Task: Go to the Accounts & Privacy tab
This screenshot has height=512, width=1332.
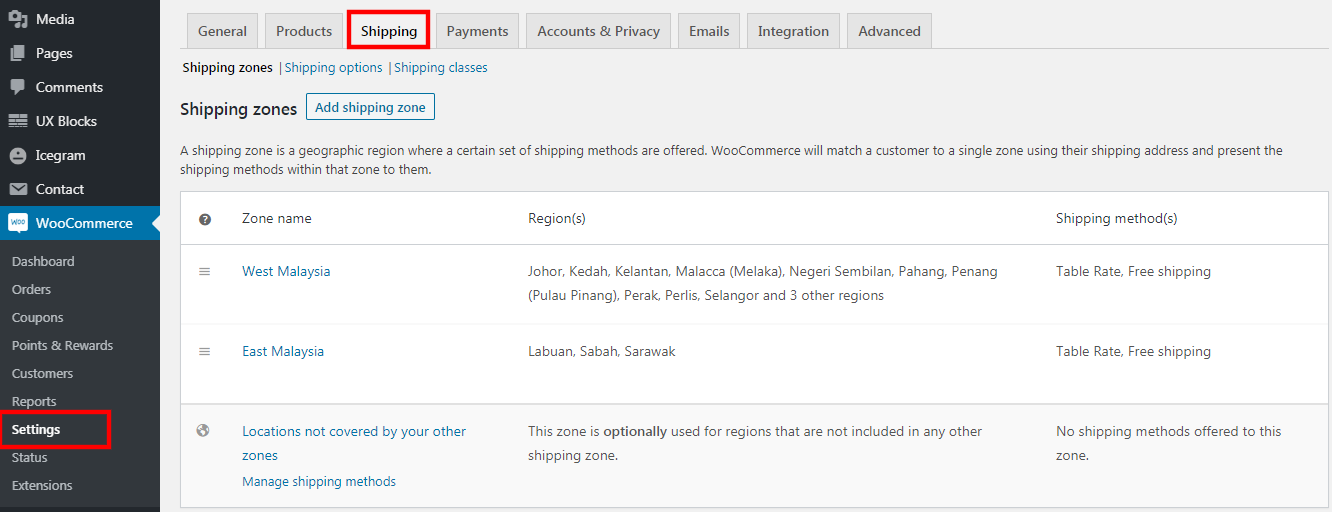Action: point(599,31)
